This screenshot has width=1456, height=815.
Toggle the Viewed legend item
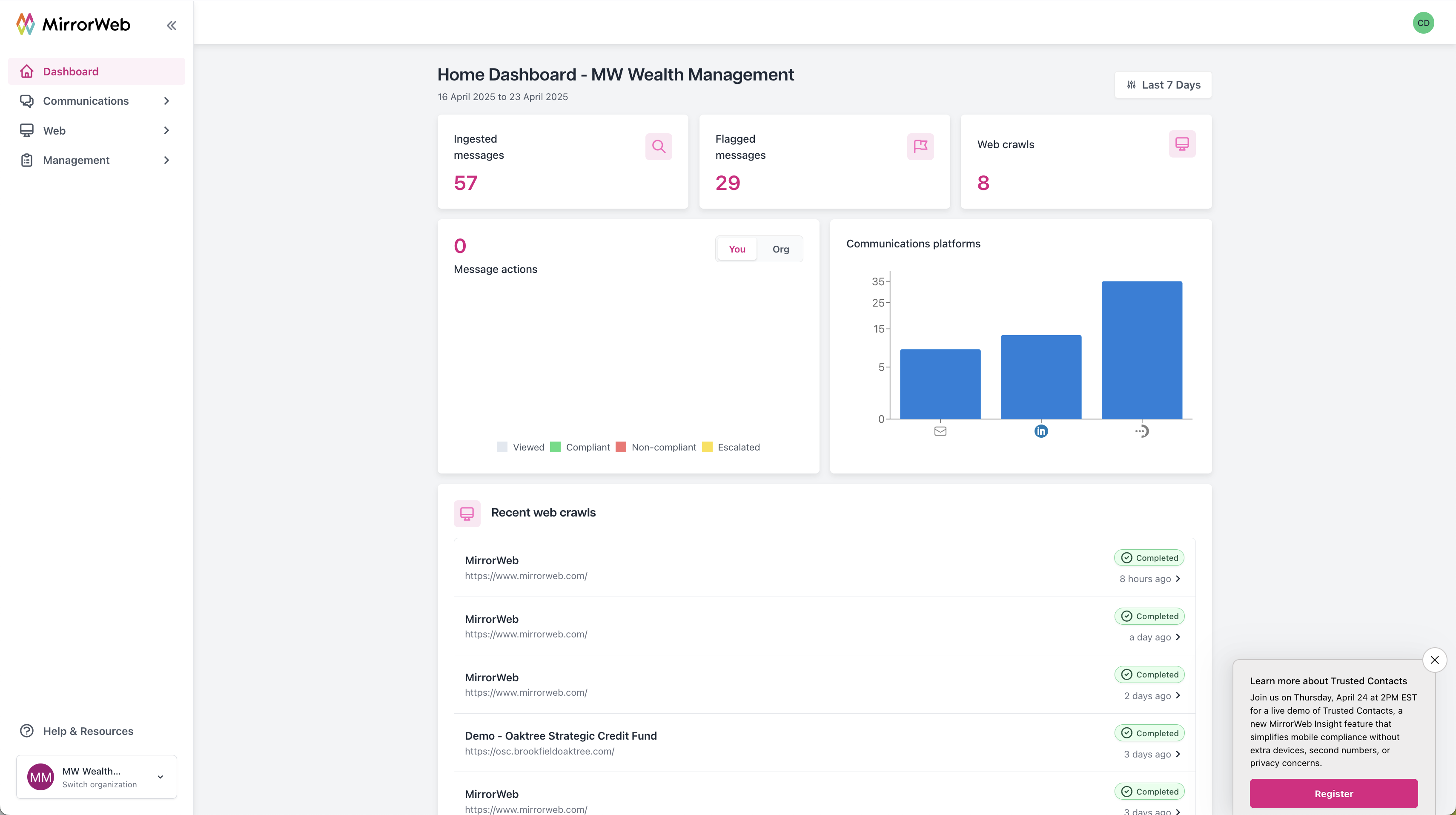coord(521,447)
